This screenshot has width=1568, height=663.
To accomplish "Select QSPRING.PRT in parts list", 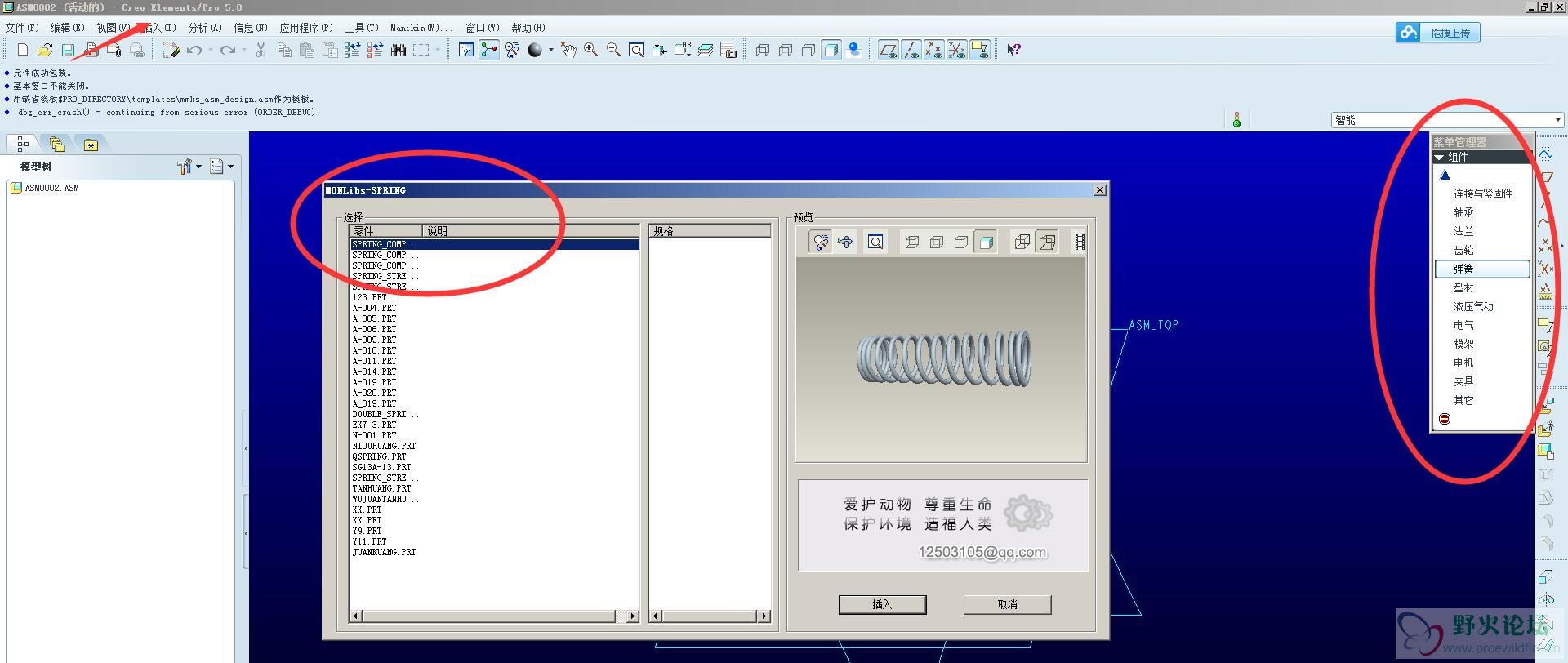I will pos(379,456).
